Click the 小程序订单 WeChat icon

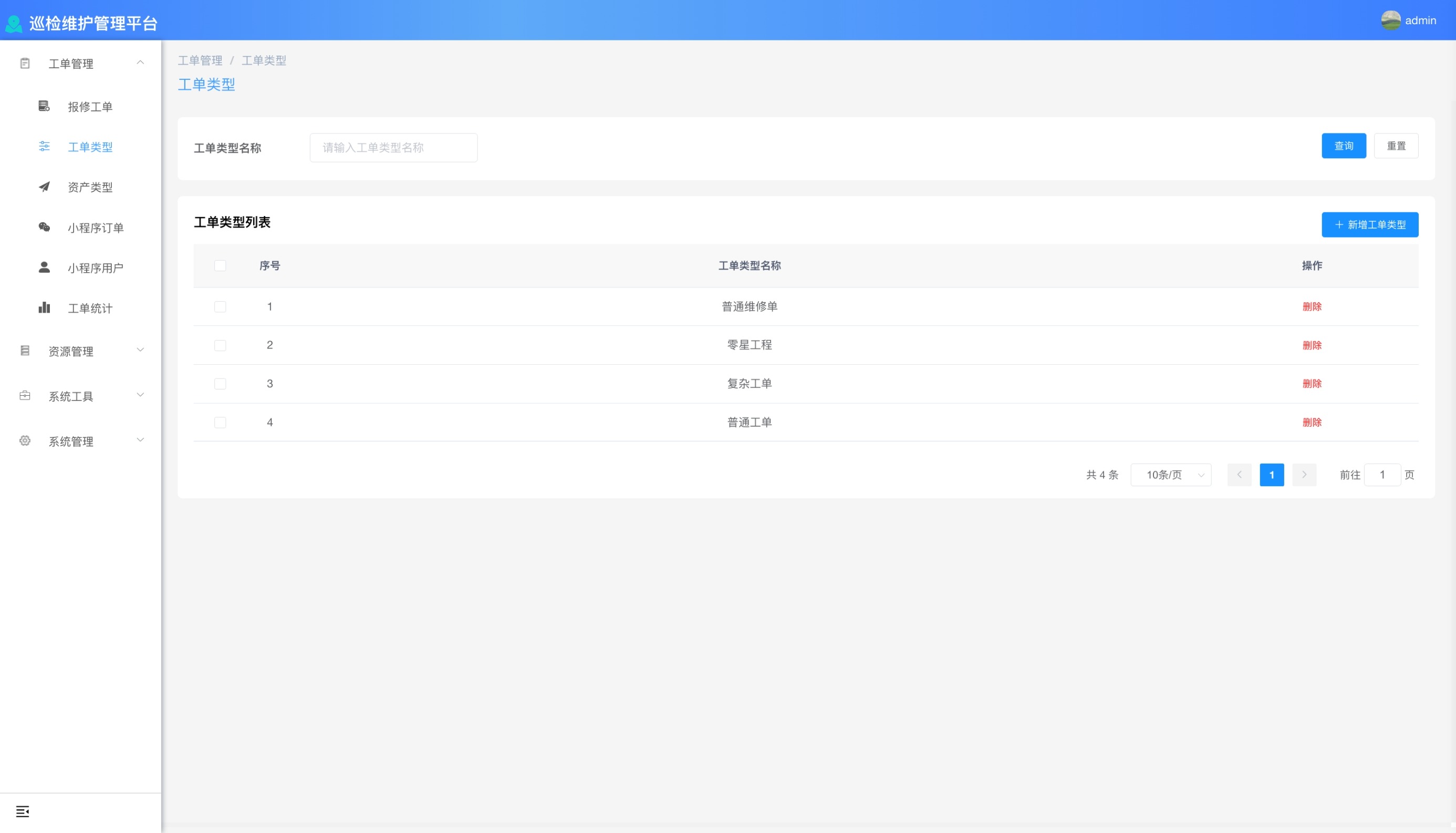pyautogui.click(x=44, y=227)
